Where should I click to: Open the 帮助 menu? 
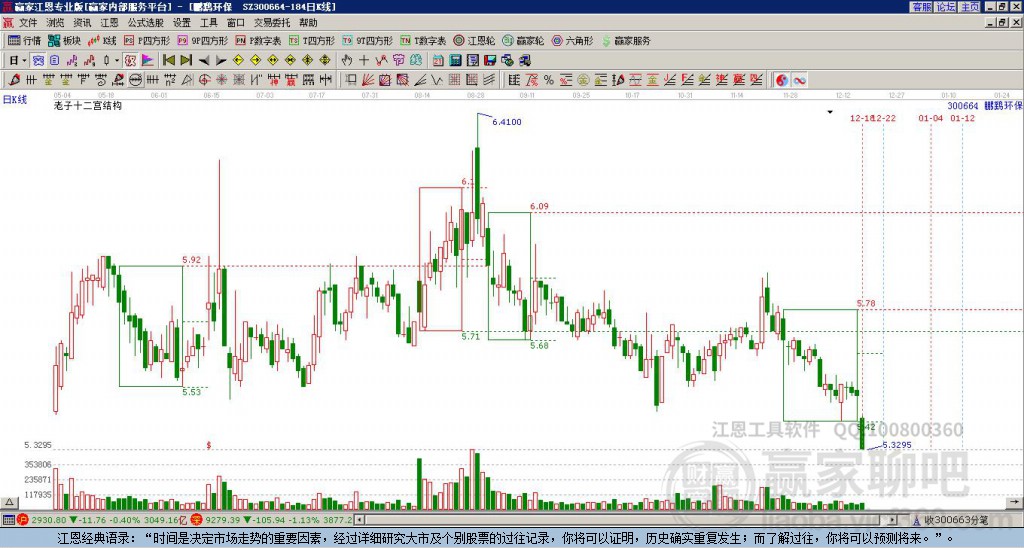[x=308, y=23]
